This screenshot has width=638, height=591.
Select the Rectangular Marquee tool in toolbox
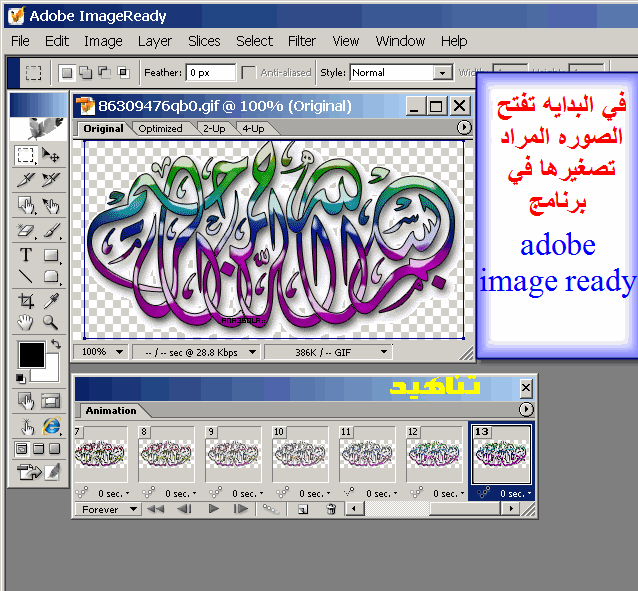pyautogui.click(x=26, y=155)
